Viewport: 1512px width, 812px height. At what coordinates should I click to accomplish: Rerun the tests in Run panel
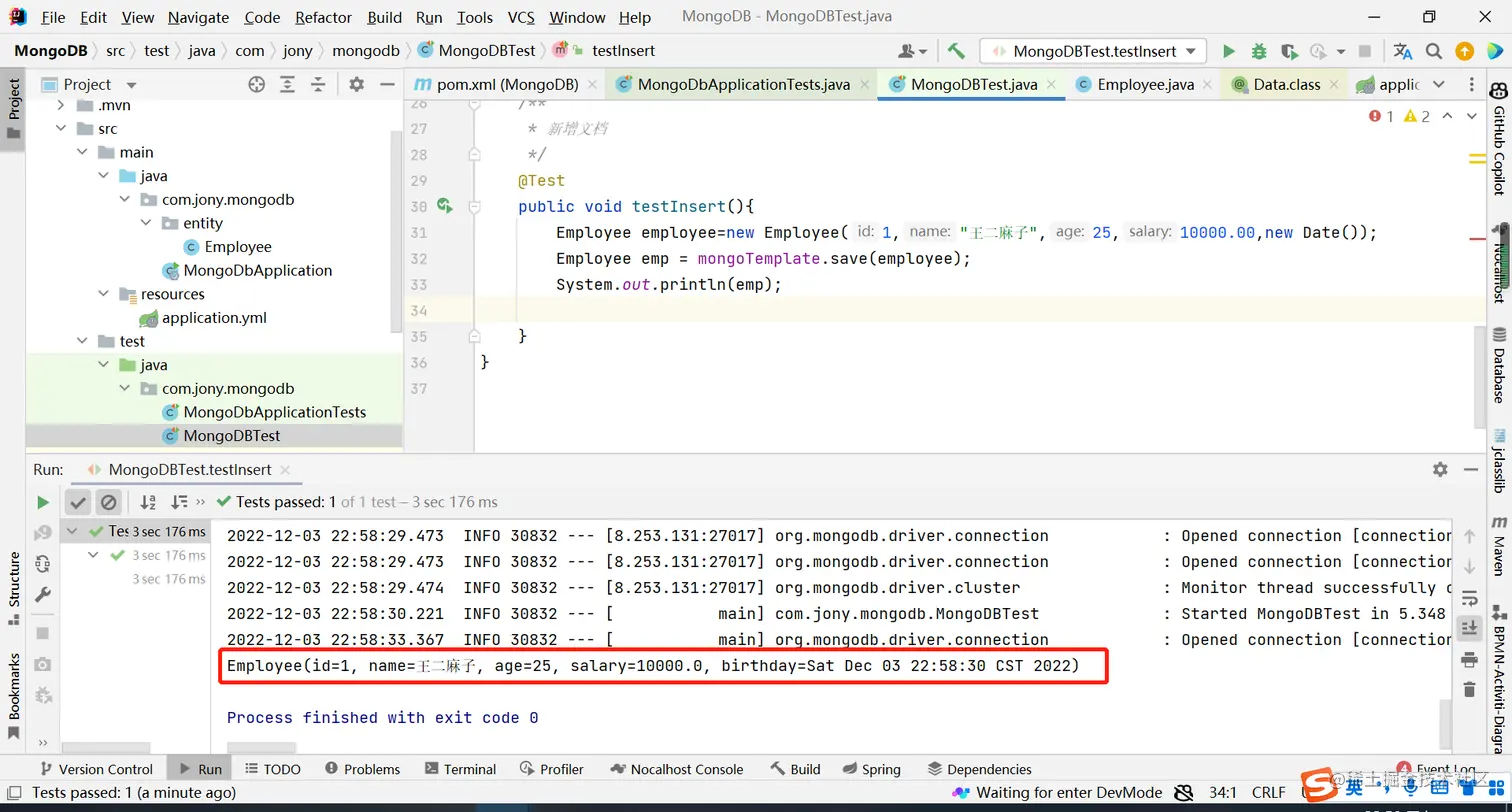coord(42,502)
